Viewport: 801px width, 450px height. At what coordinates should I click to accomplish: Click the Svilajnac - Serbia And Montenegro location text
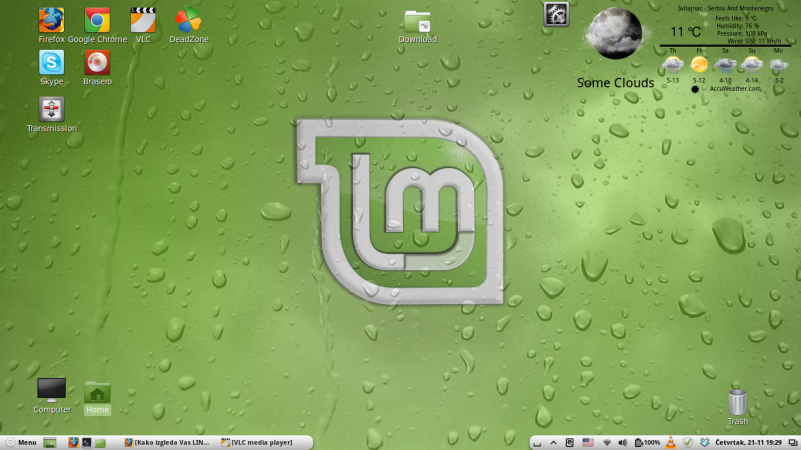point(725,8)
